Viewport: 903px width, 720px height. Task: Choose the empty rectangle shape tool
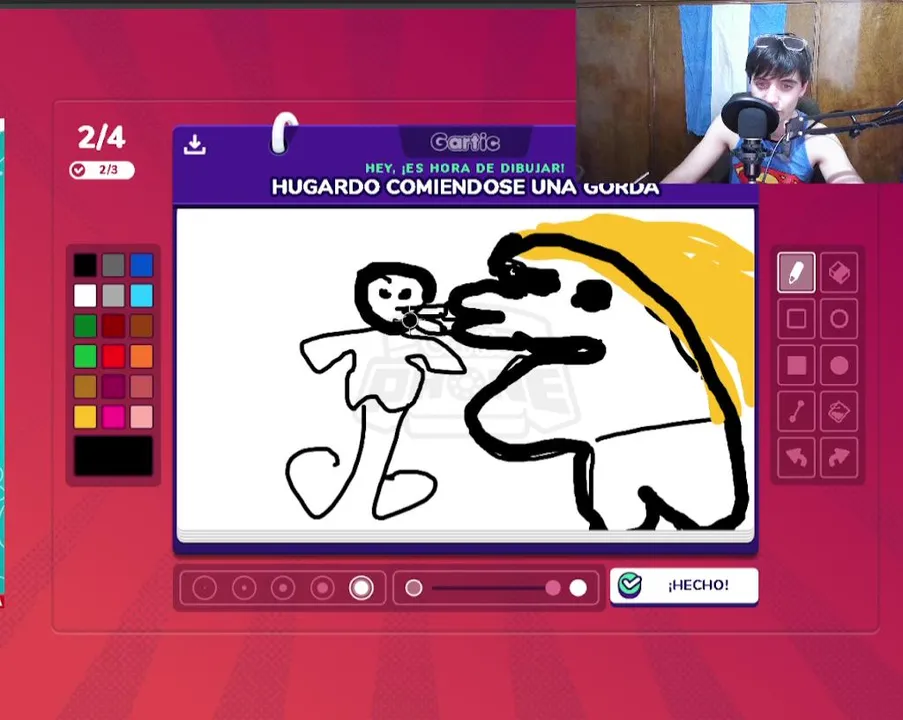tap(796, 319)
